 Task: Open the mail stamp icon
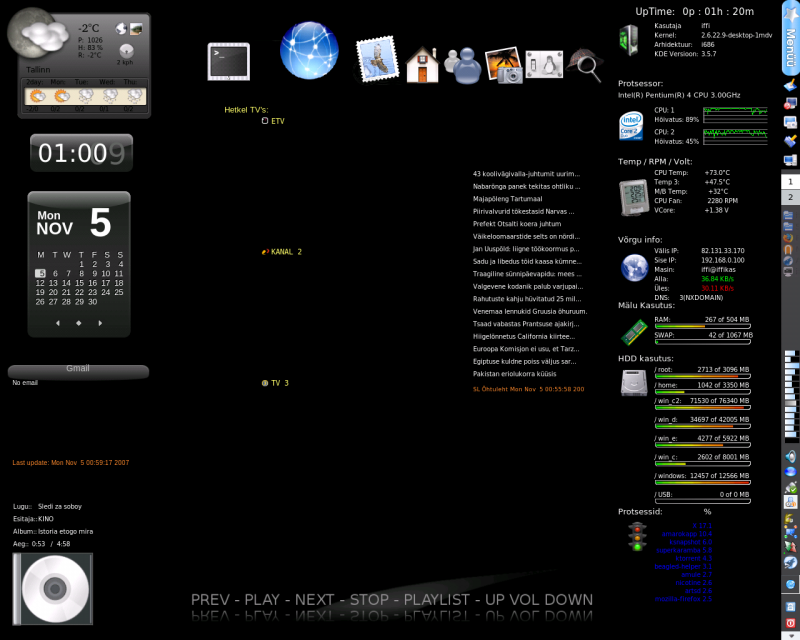point(377,59)
